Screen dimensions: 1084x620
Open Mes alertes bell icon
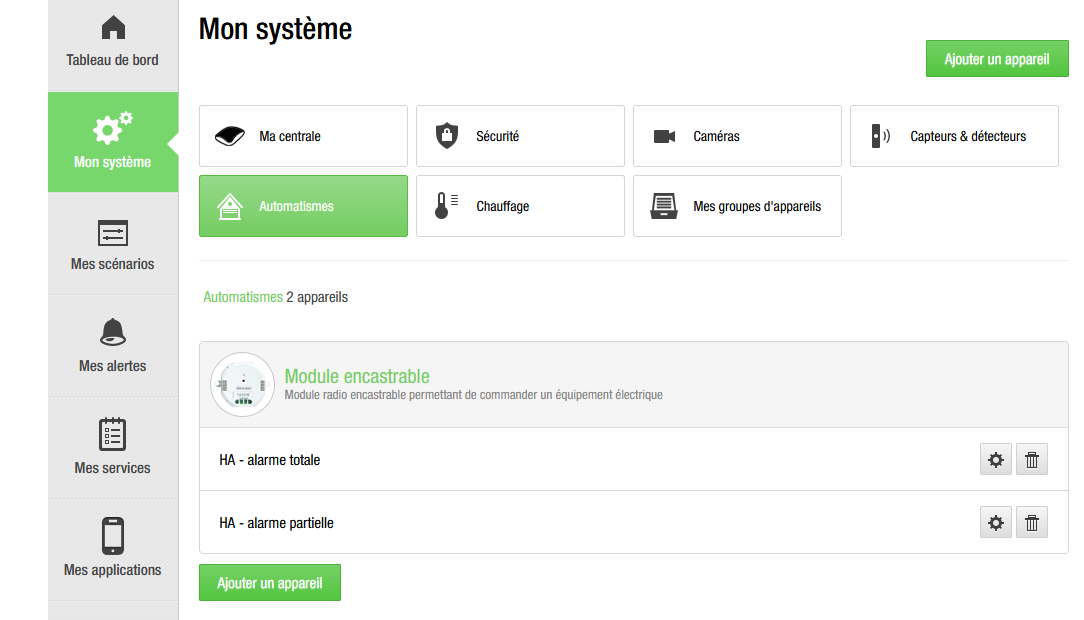click(113, 332)
